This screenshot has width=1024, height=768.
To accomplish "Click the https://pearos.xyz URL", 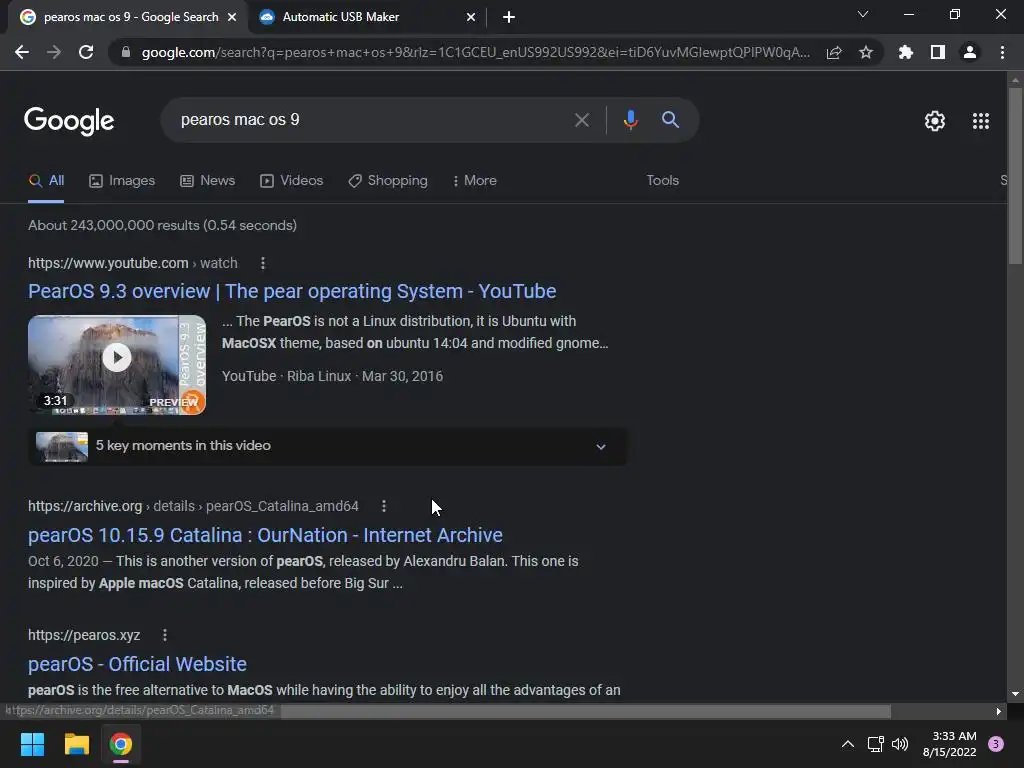I will [84, 635].
